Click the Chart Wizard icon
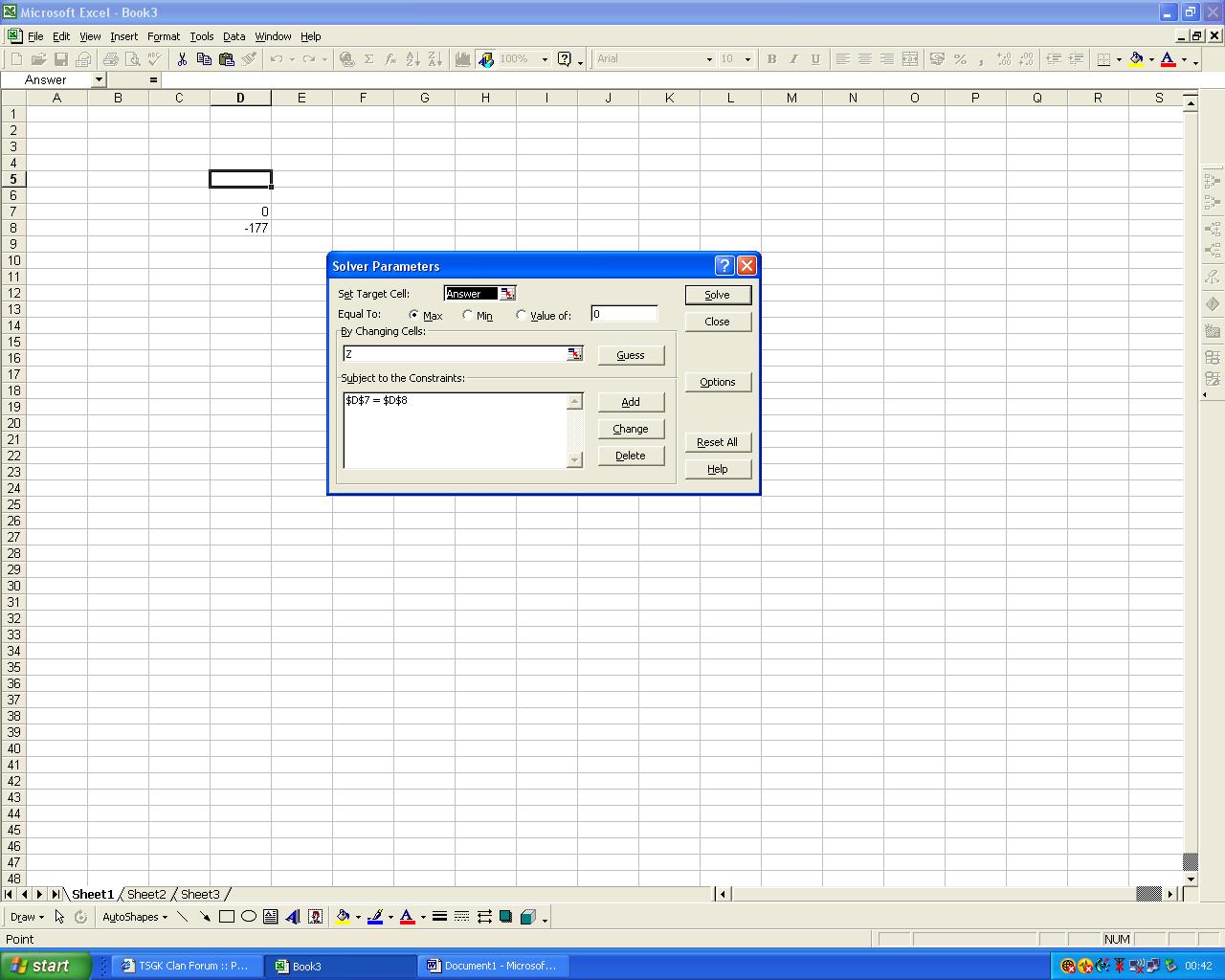 [x=463, y=59]
